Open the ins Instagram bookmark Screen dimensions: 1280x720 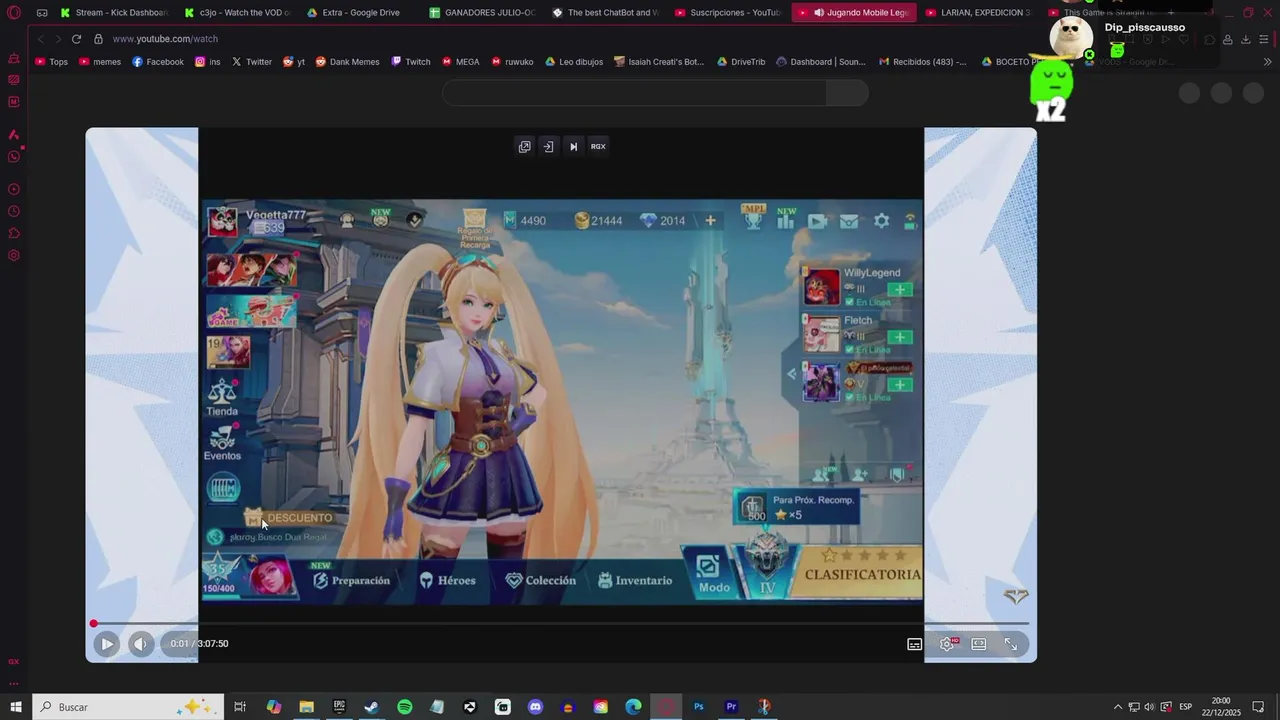pyautogui.click(x=208, y=62)
